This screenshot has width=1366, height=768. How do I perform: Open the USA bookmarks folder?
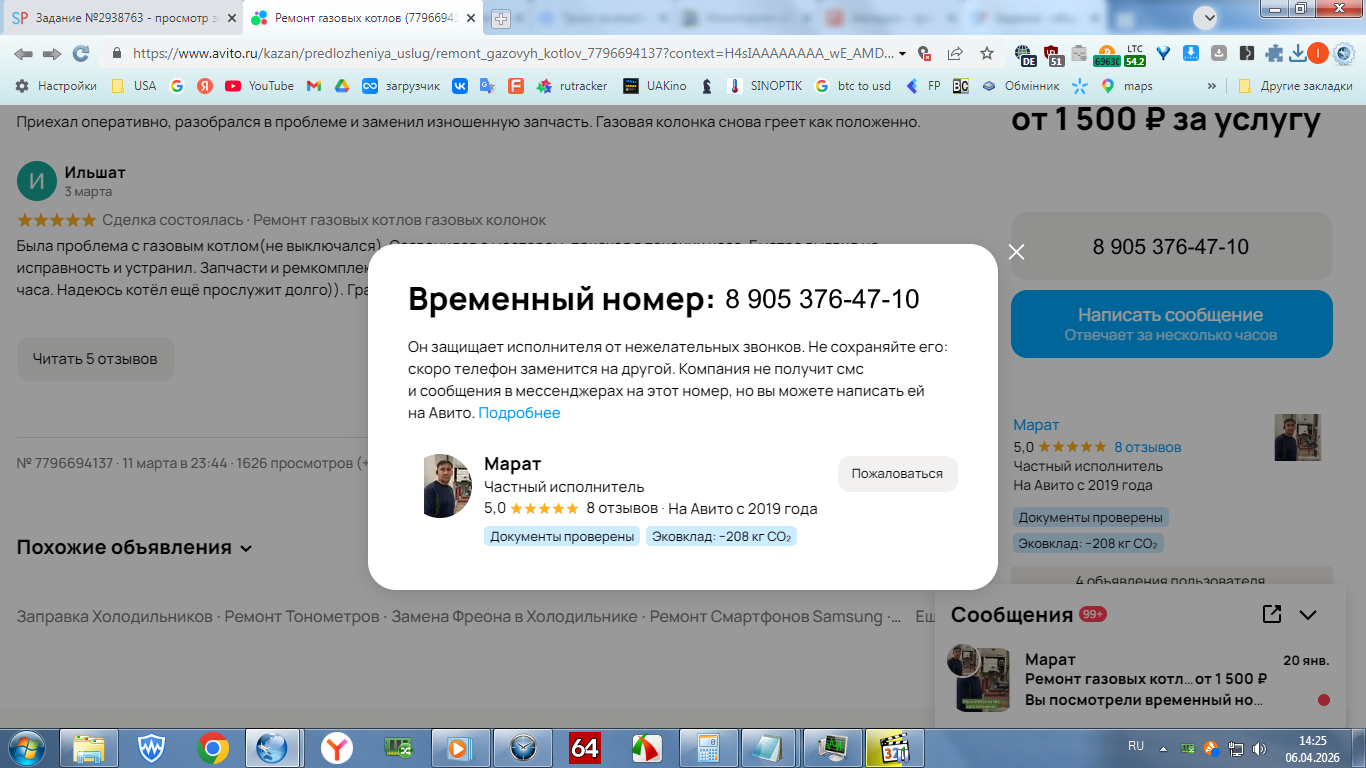tap(133, 86)
